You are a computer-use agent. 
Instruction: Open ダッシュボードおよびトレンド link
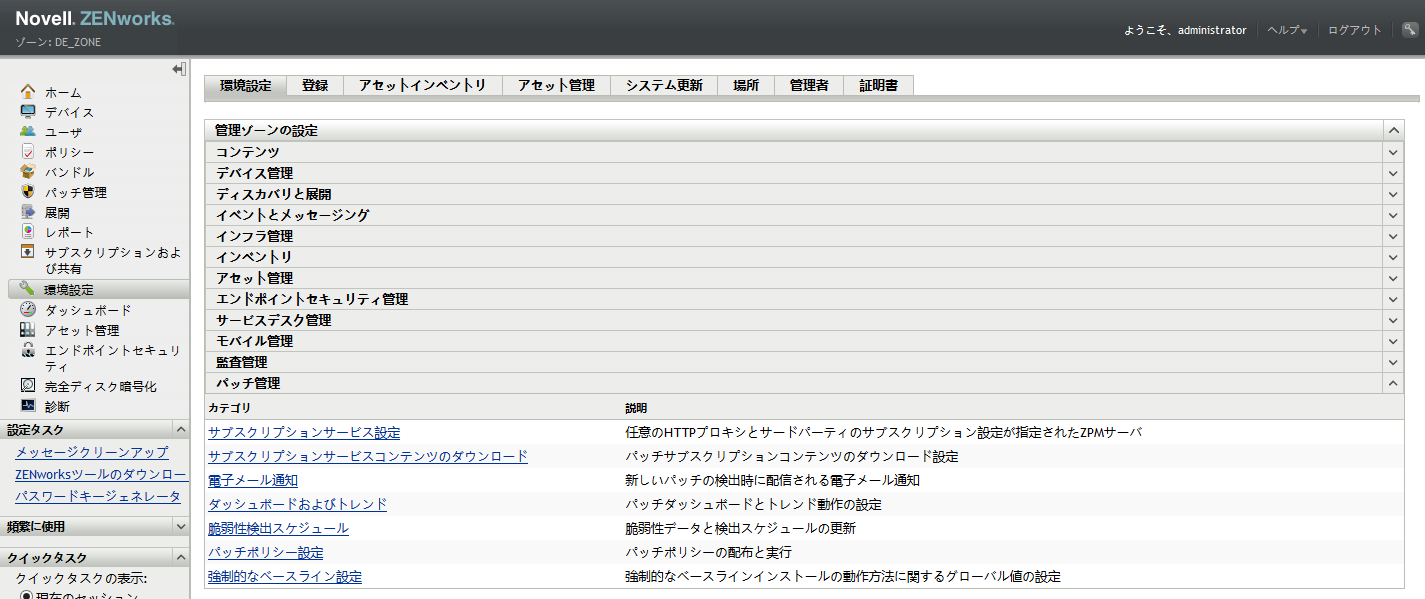pos(297,505)
